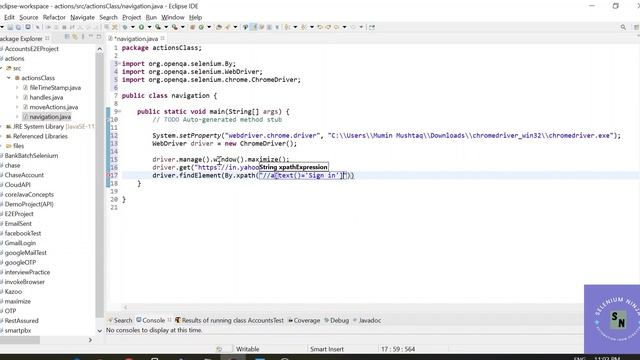Click the Last Edit Location icon

tap(320, 27)
